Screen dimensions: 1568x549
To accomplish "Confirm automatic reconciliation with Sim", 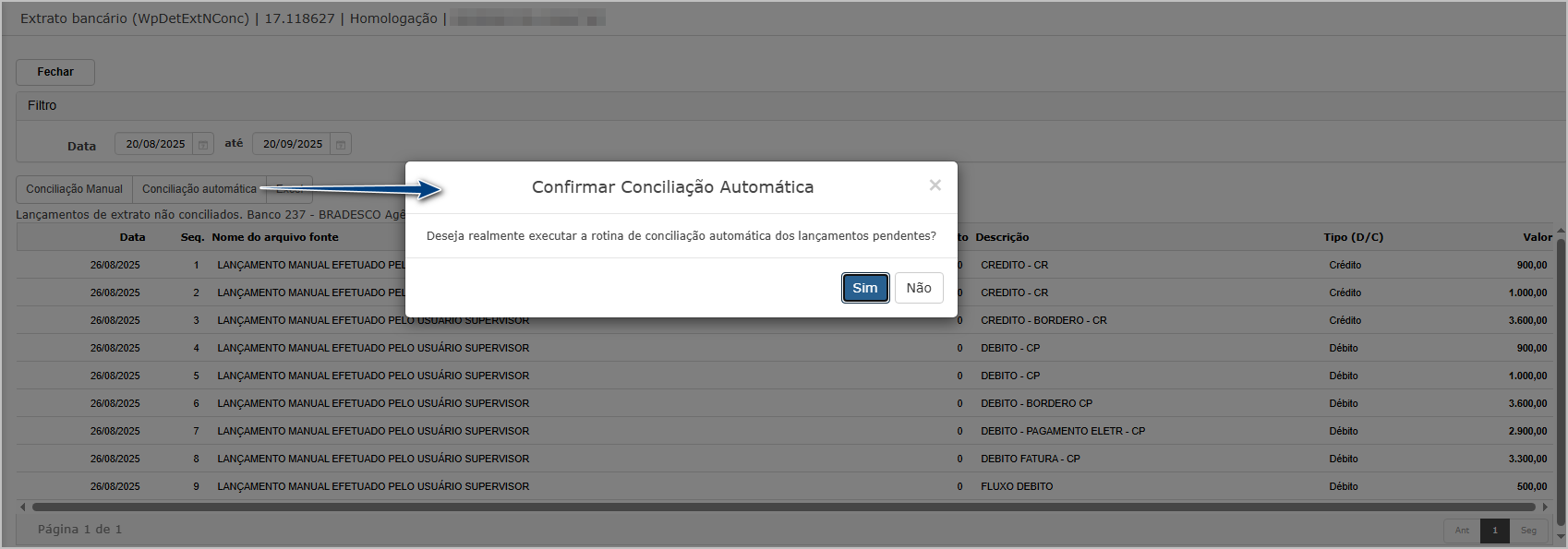I will [x=865, y=288].
